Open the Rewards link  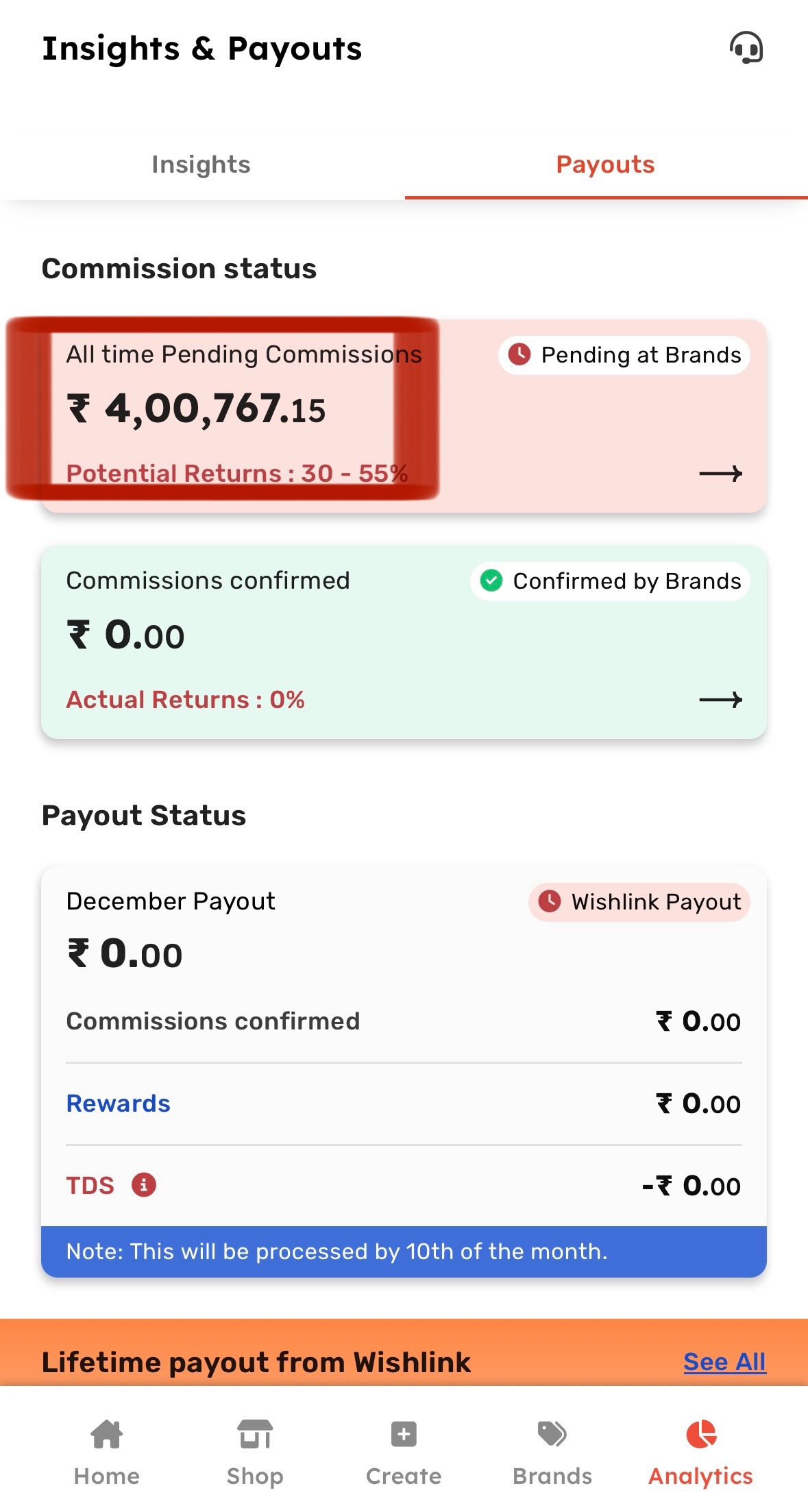(119, 1103)
